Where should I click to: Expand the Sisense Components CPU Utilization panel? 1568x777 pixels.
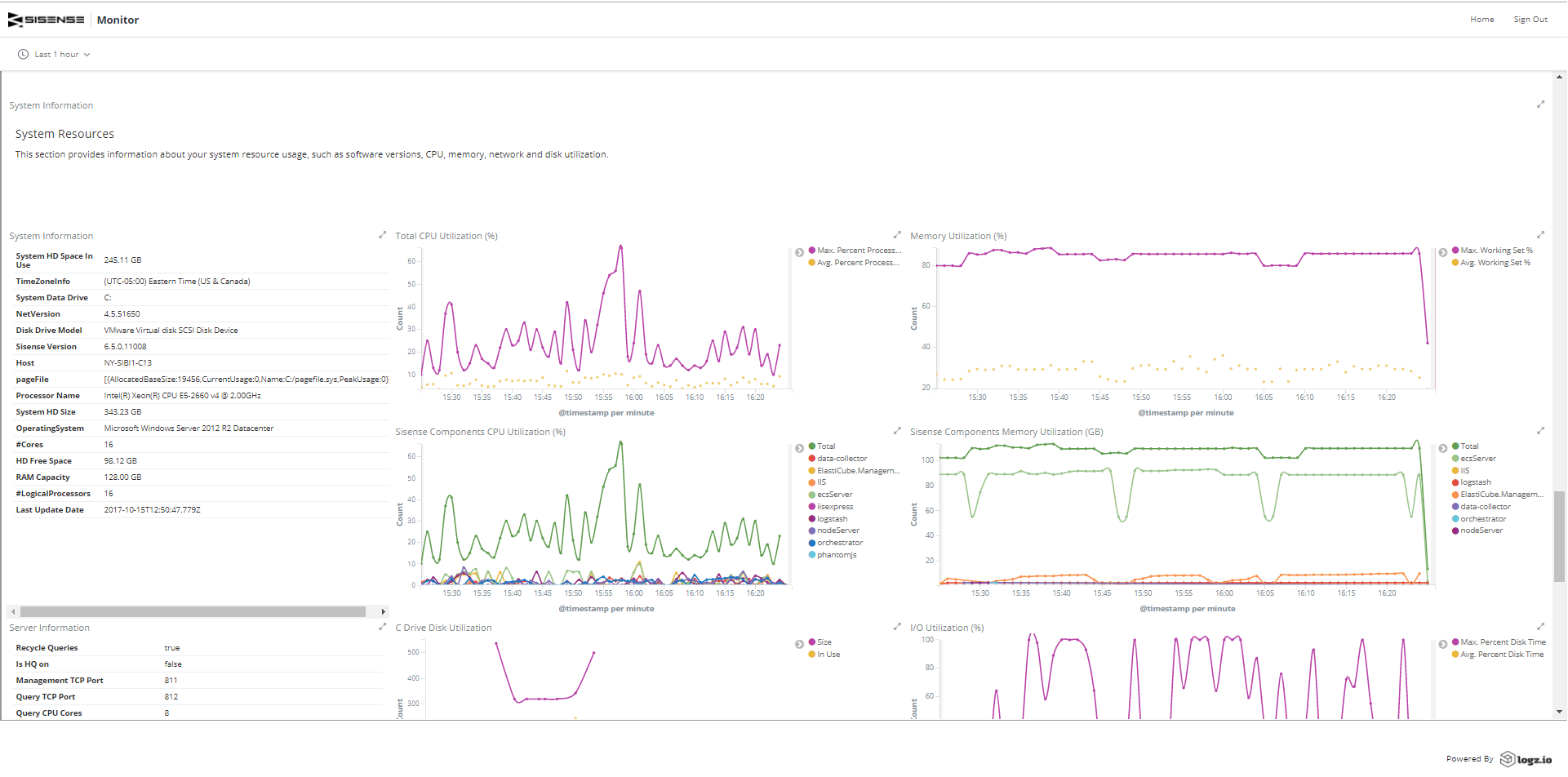coord(897,430)
